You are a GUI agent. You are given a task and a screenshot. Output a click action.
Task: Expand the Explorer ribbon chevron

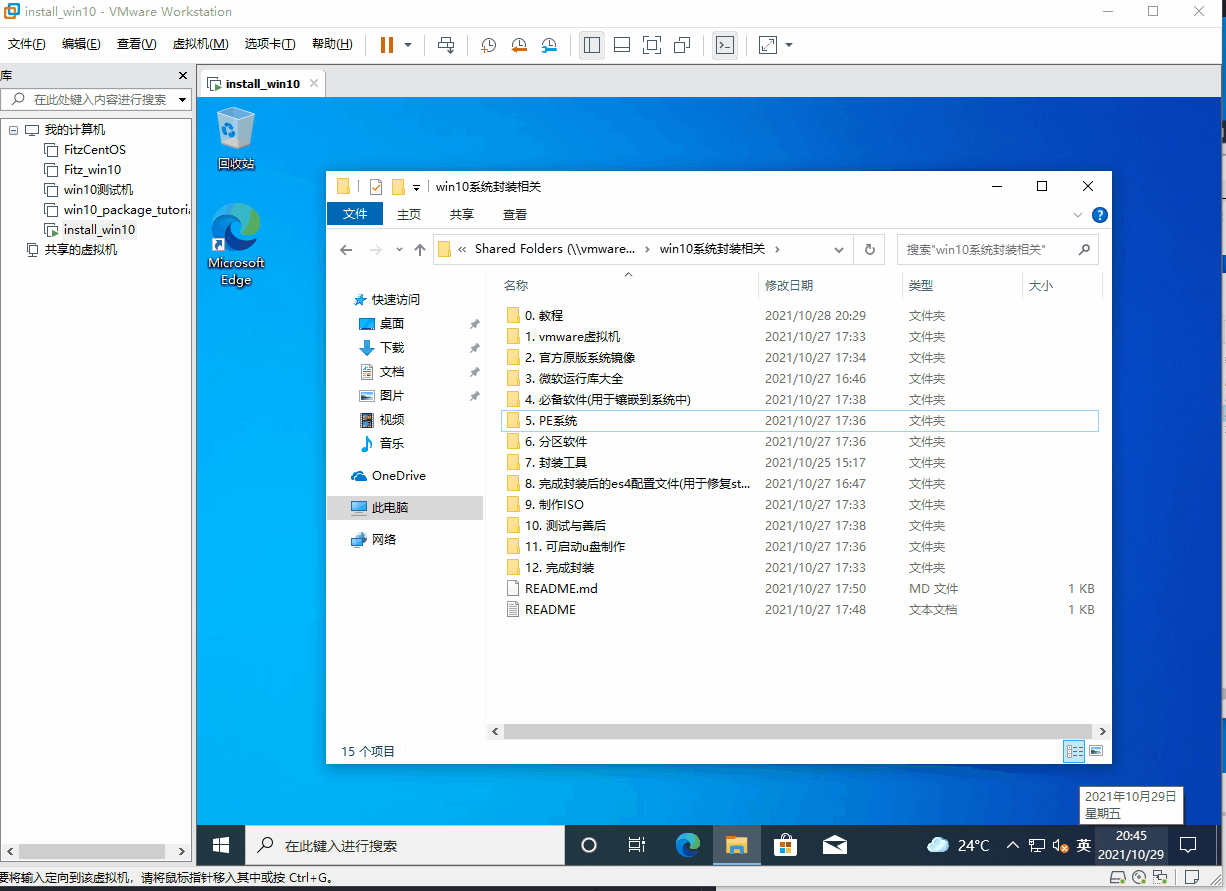click(x=1078, y=215)
